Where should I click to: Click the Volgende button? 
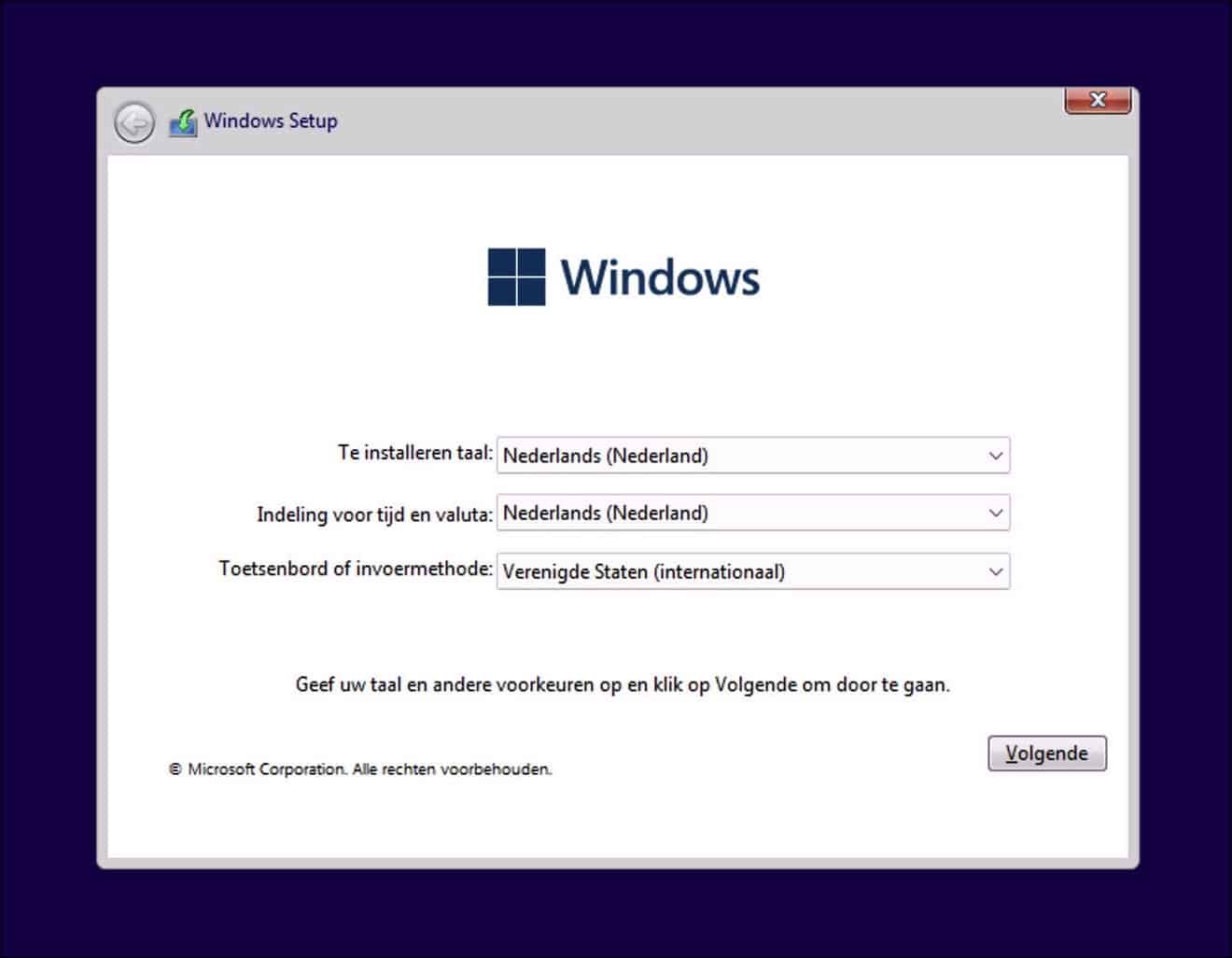coord(1047,754)
